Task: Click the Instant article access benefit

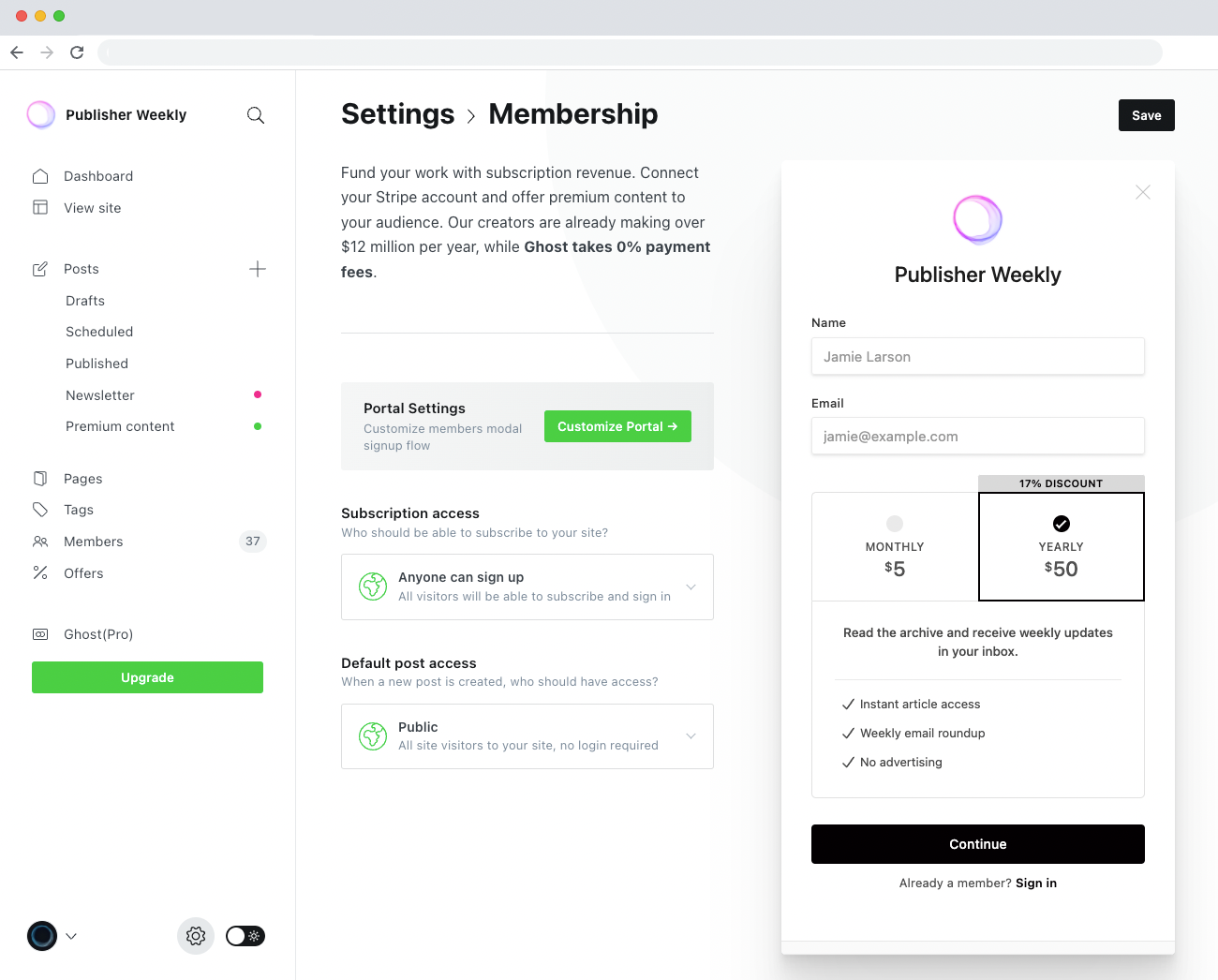Action: pos(911,704)
